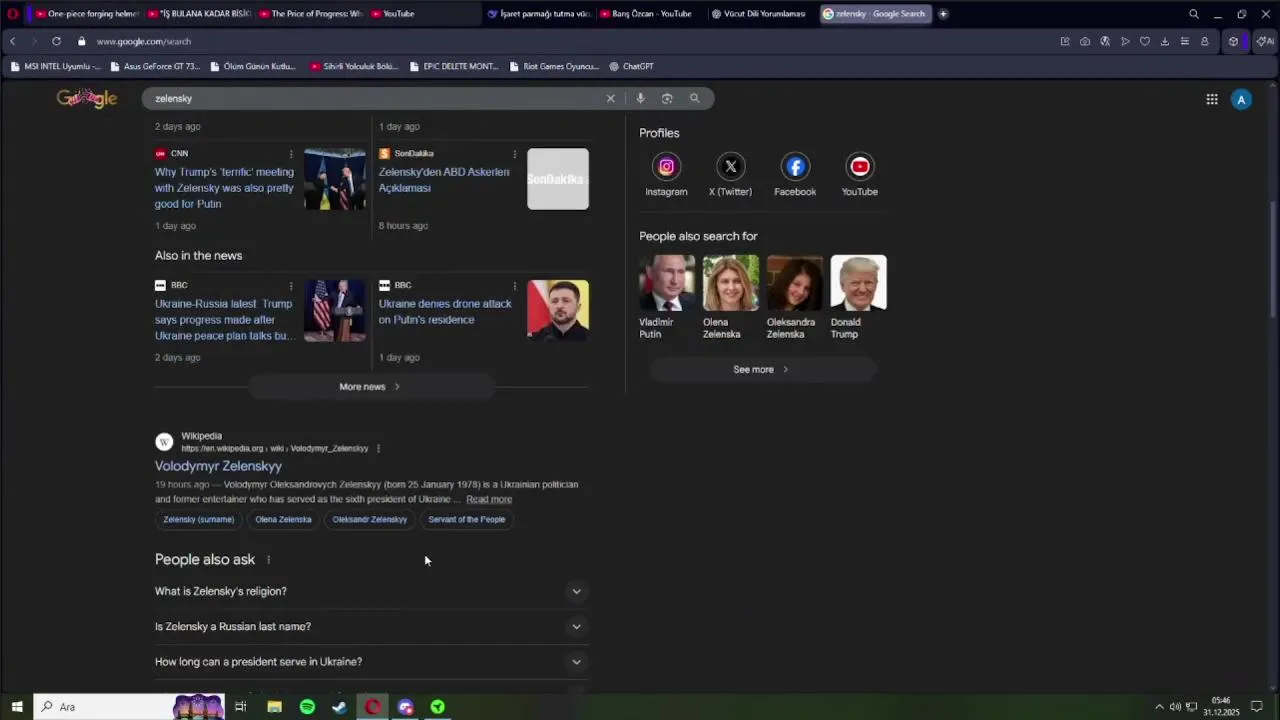Open the snapshot camera icon in address bar
Image resolution: width=1280 pixels, height=720 pixels.
(x=1085, y=41)
